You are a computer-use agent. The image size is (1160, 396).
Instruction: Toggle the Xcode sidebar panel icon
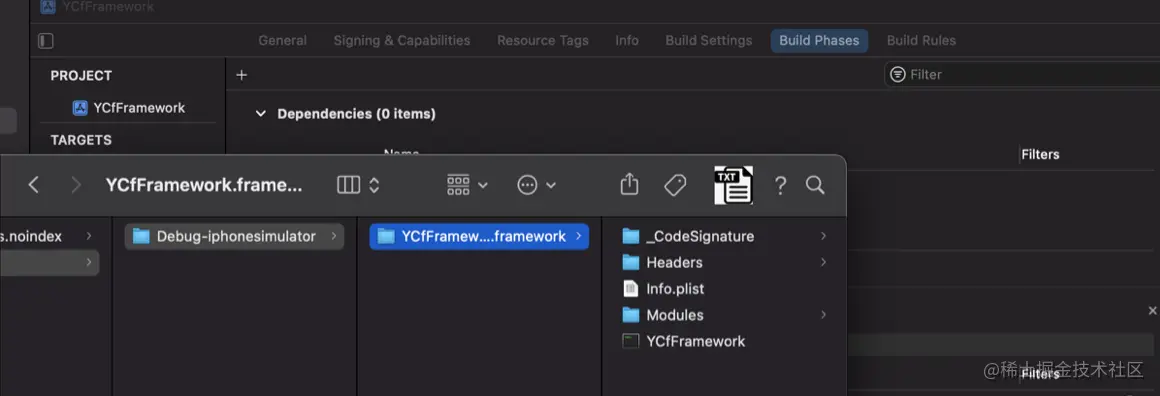coord(46,41)
